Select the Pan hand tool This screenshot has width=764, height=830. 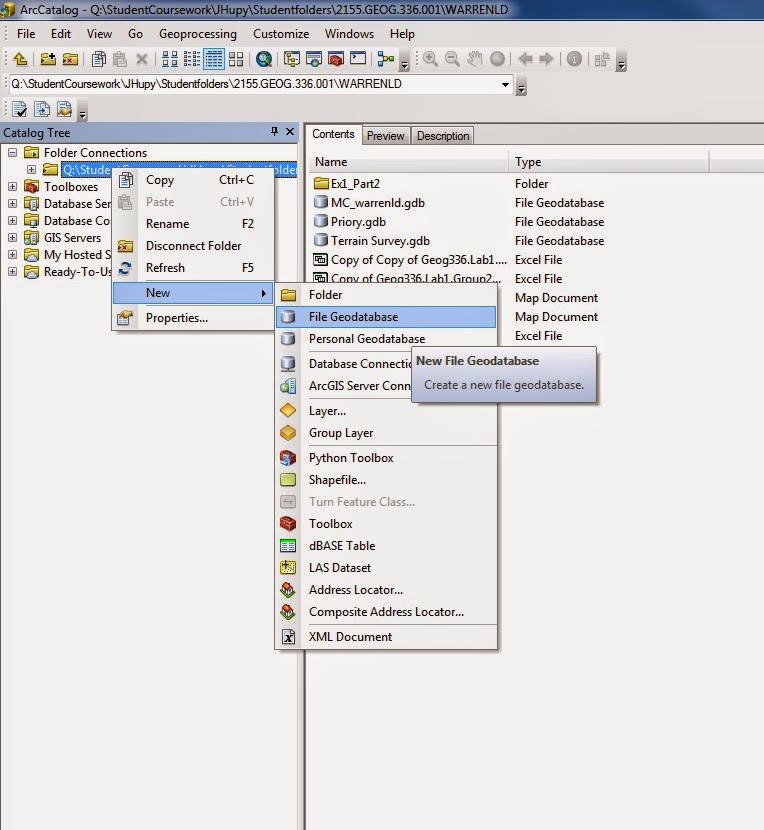474,59
